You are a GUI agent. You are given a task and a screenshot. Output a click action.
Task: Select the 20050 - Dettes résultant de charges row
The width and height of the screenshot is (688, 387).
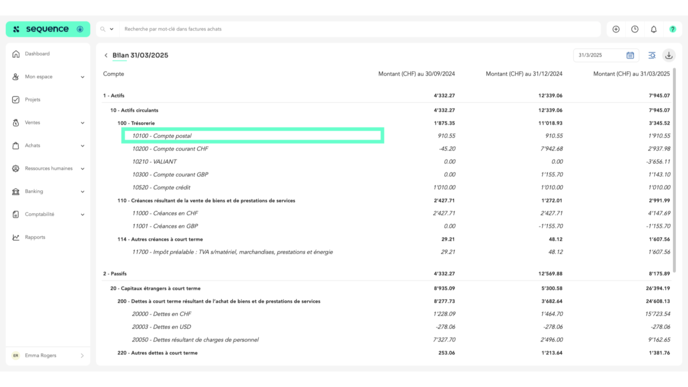pyautogui.click(x=387, y=340)
